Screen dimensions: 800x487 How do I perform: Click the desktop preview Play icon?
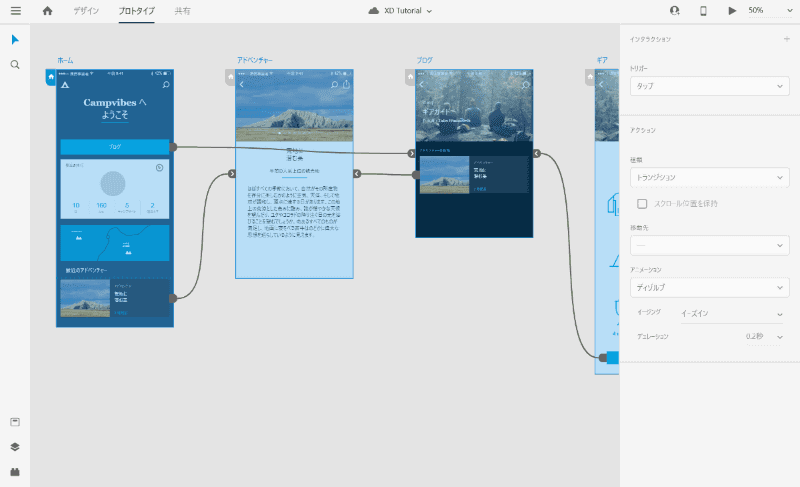coord(732,10)
